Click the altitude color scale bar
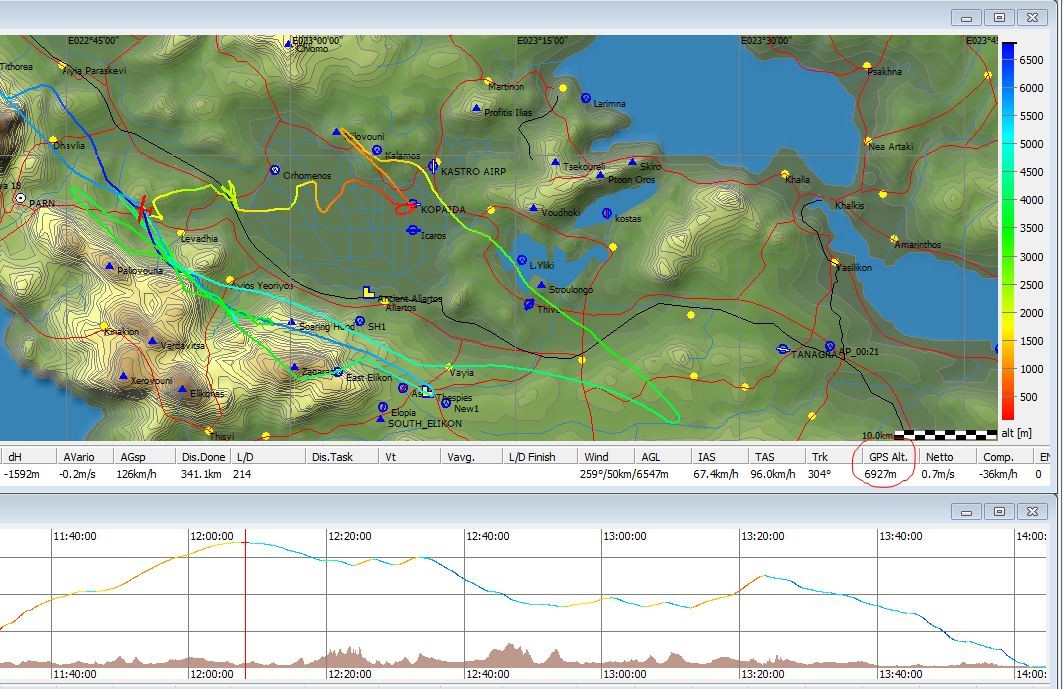Image resolution: width=1063 pixels, height=689 pixels. [x=1008, y=231]
